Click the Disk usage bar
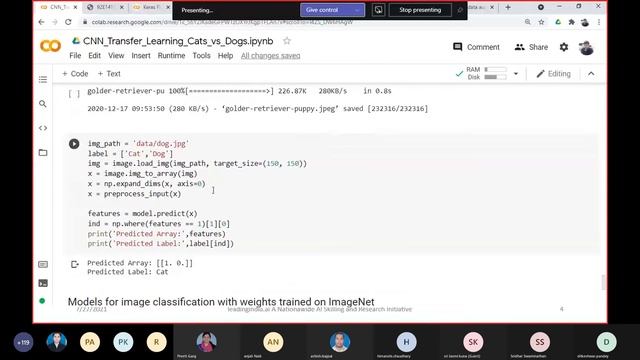This screenshot has width=640, height=360. click(496, 77)
